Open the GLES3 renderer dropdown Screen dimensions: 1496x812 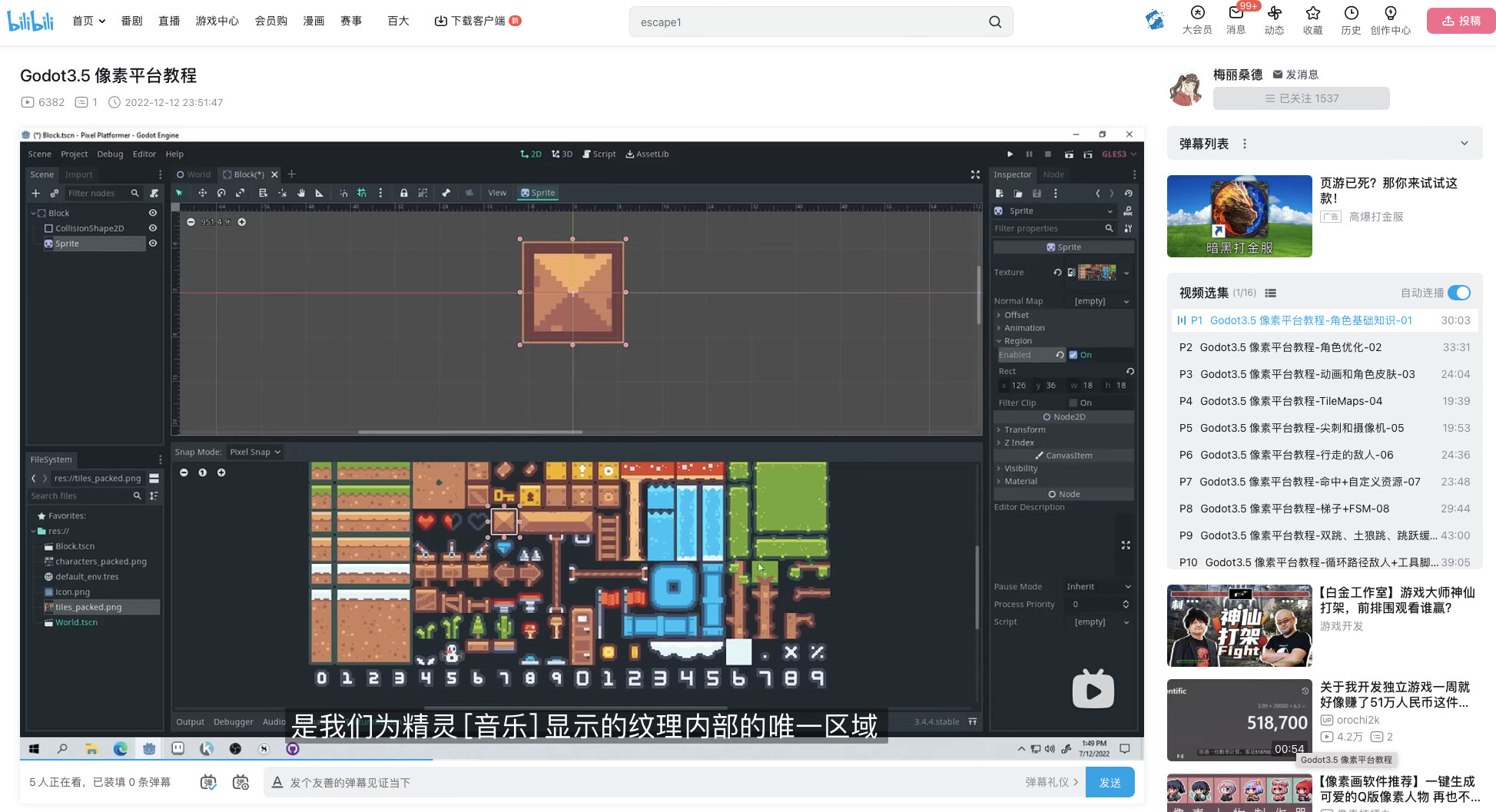[x=1119, y=154]
